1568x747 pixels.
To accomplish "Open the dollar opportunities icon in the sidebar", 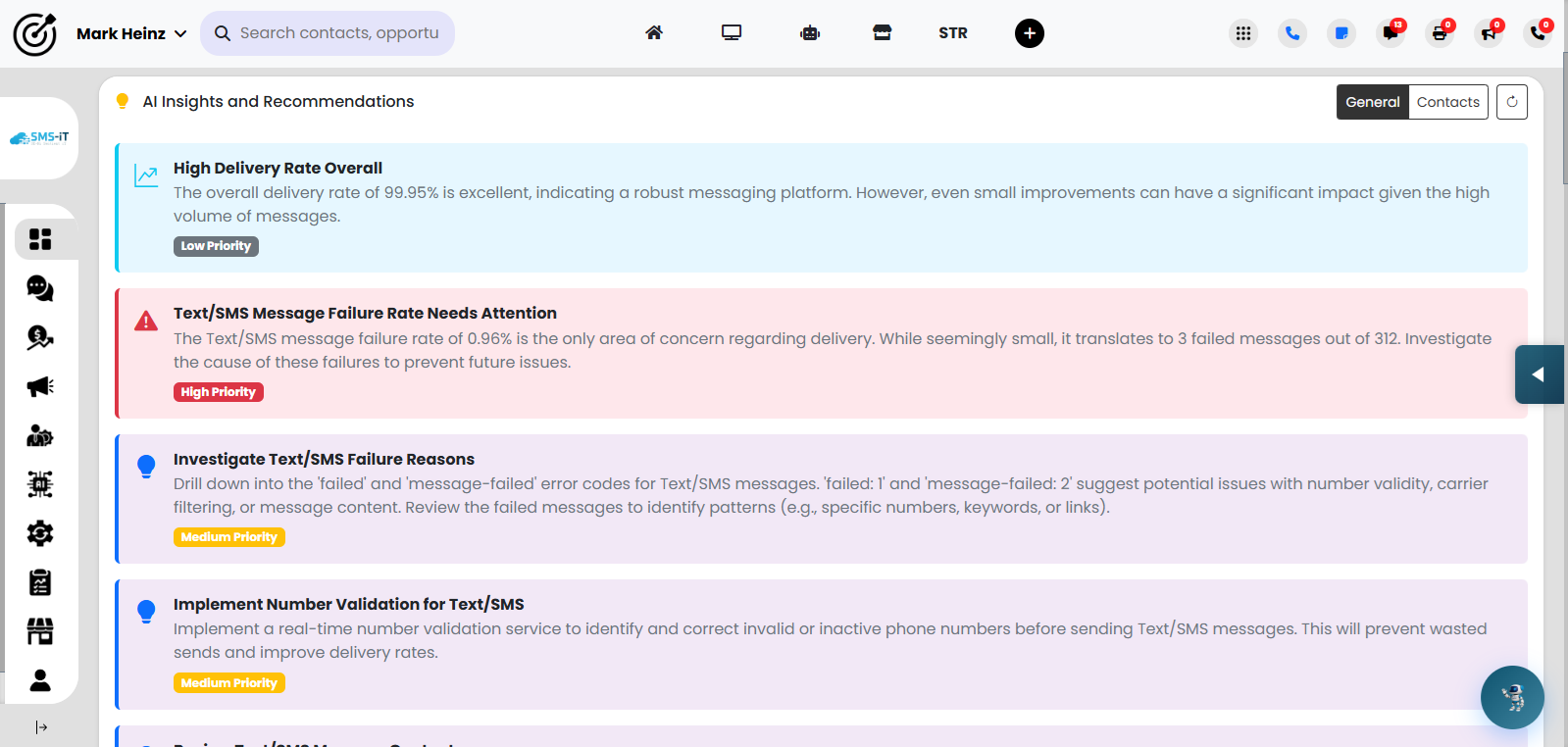I will pos(40,337).
